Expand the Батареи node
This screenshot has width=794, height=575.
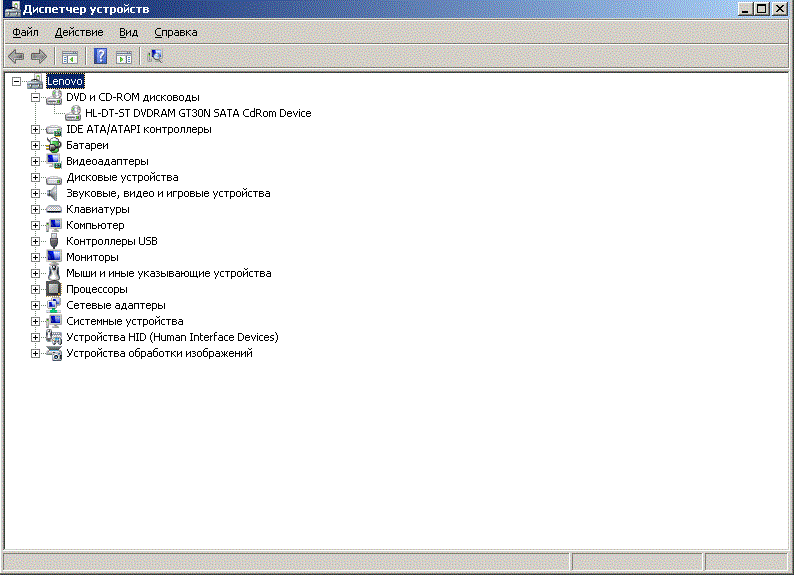point(35,145)
